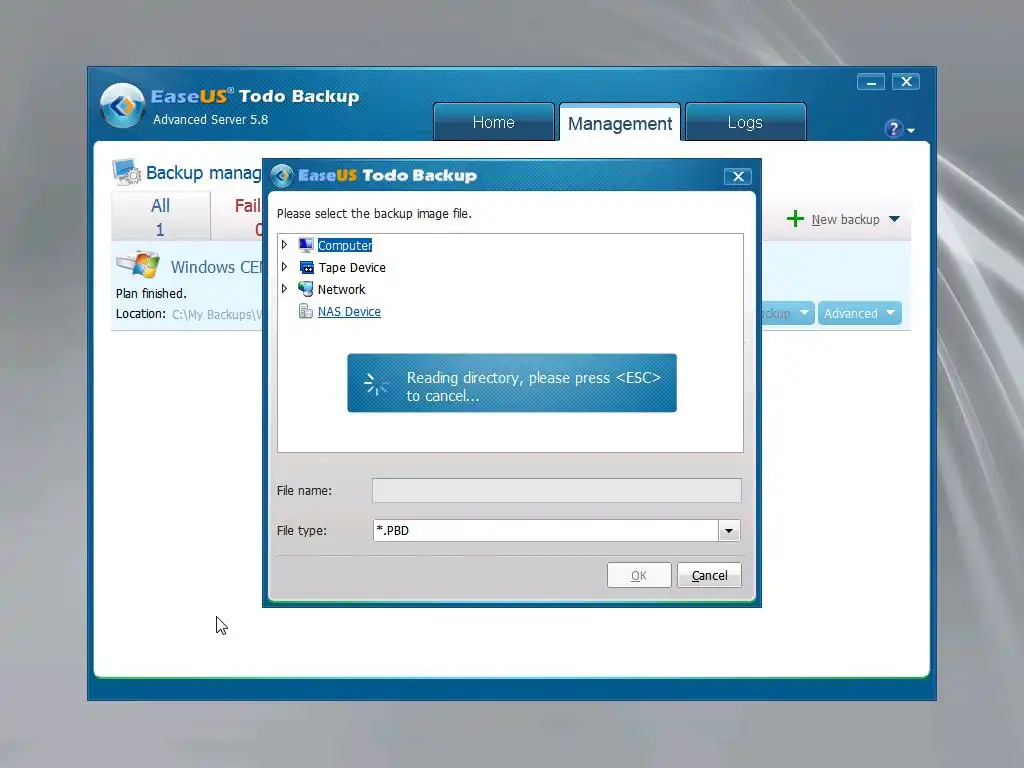Viewport: 1024px width, 768px height.
Task: Click the busy spinner icon in banner
Action: coord(376,384)
